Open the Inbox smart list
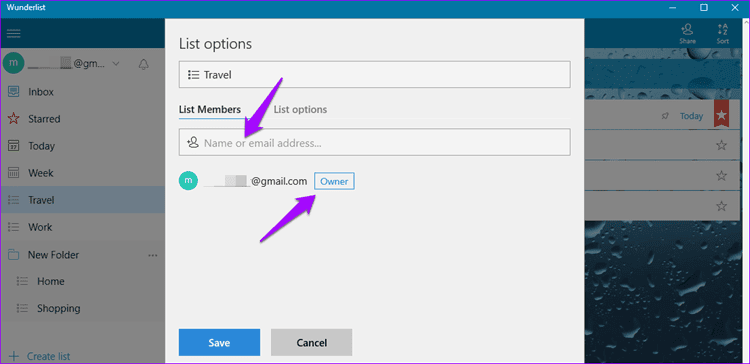The image size is (750, 364). click(83, 91)
